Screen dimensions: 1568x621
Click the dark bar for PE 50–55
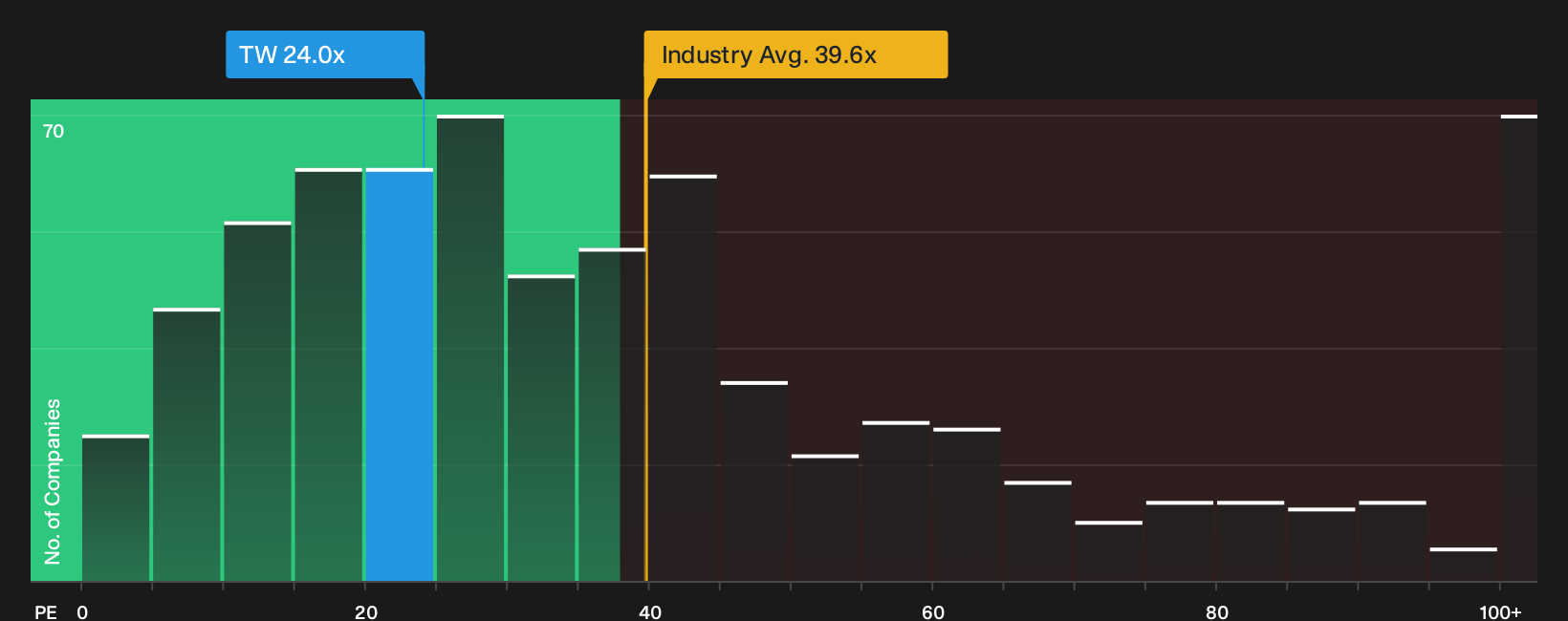point(825,518)
